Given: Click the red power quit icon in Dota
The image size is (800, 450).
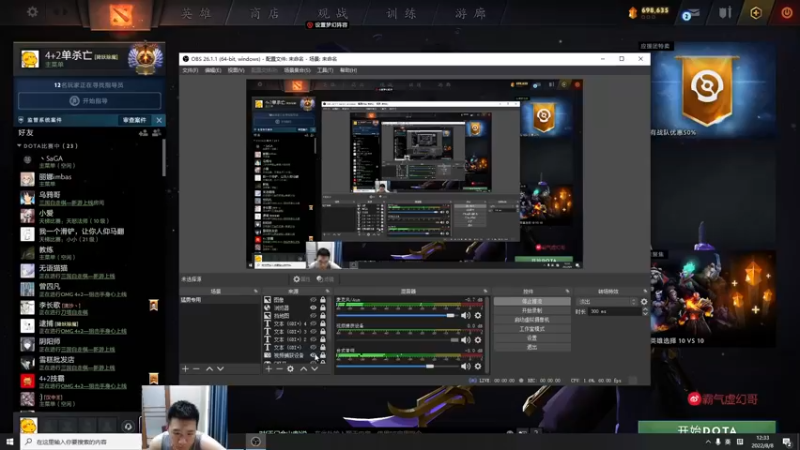Looking at the screenshot, I should pyautogui.click(x=786, y=13).
